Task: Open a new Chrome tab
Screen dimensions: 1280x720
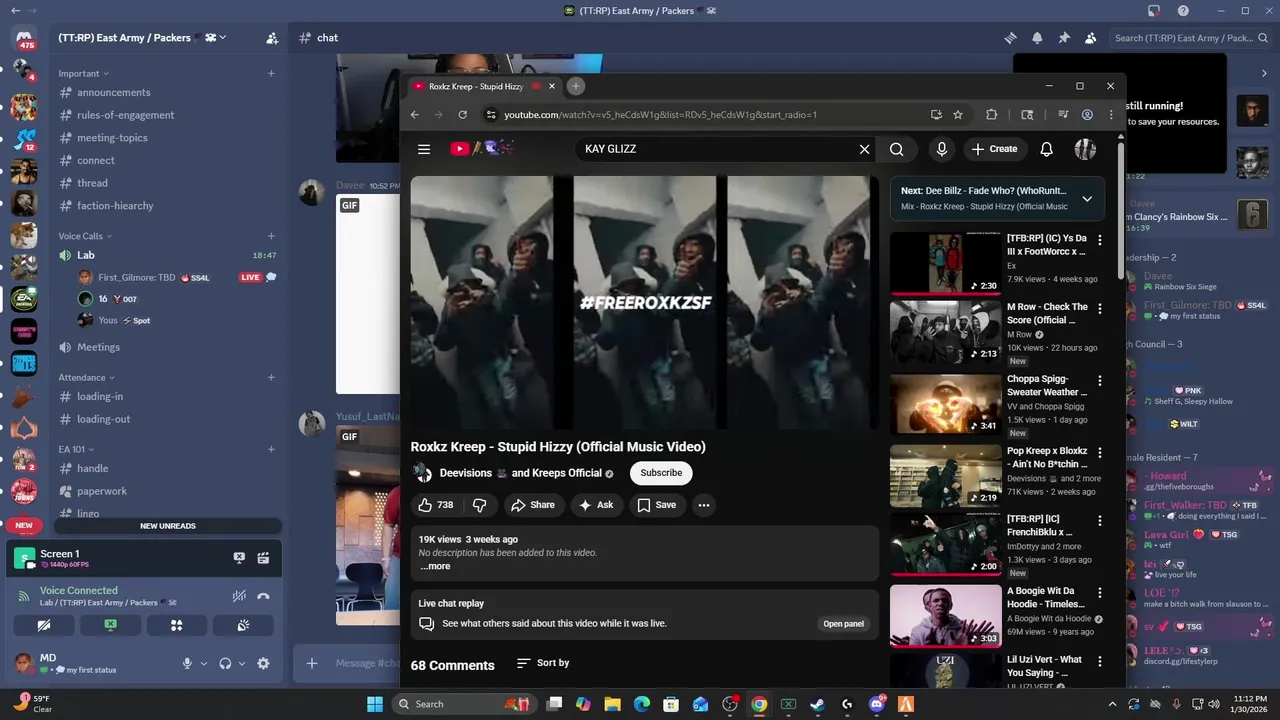Action: pyautogui.click(x=575, y=86)
